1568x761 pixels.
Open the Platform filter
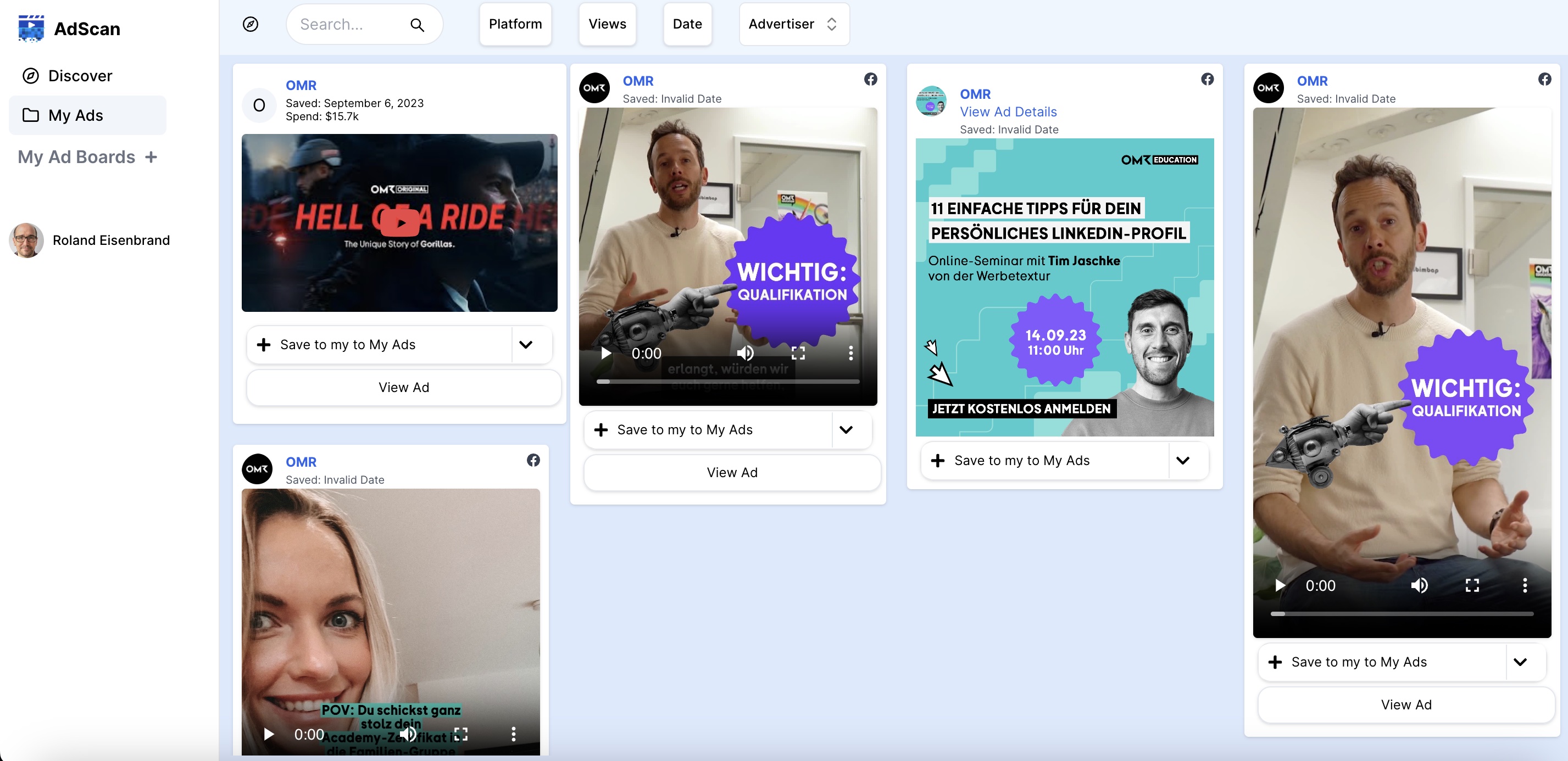pos(515,24)
